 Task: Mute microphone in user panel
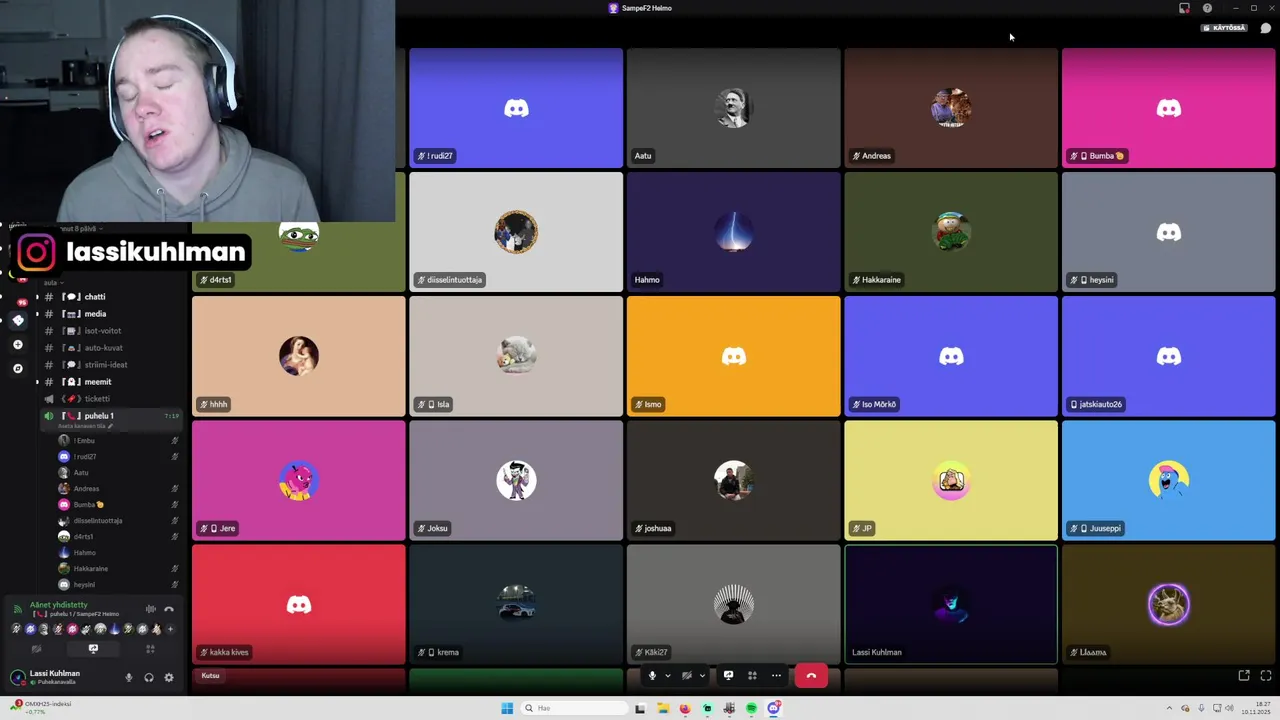click(x=128, y=677)
